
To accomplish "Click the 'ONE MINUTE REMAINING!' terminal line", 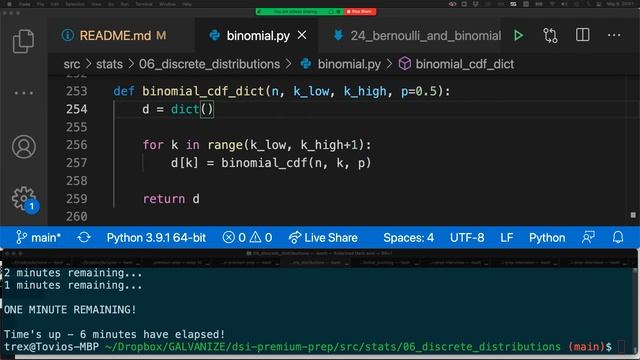I will click(x=70, y=310).
